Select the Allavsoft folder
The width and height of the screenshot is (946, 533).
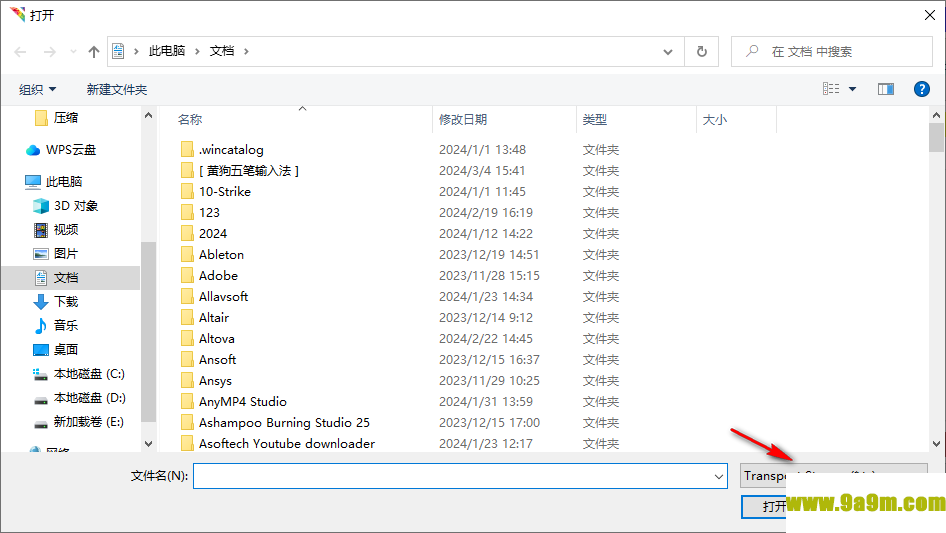[x=223, y=297]
